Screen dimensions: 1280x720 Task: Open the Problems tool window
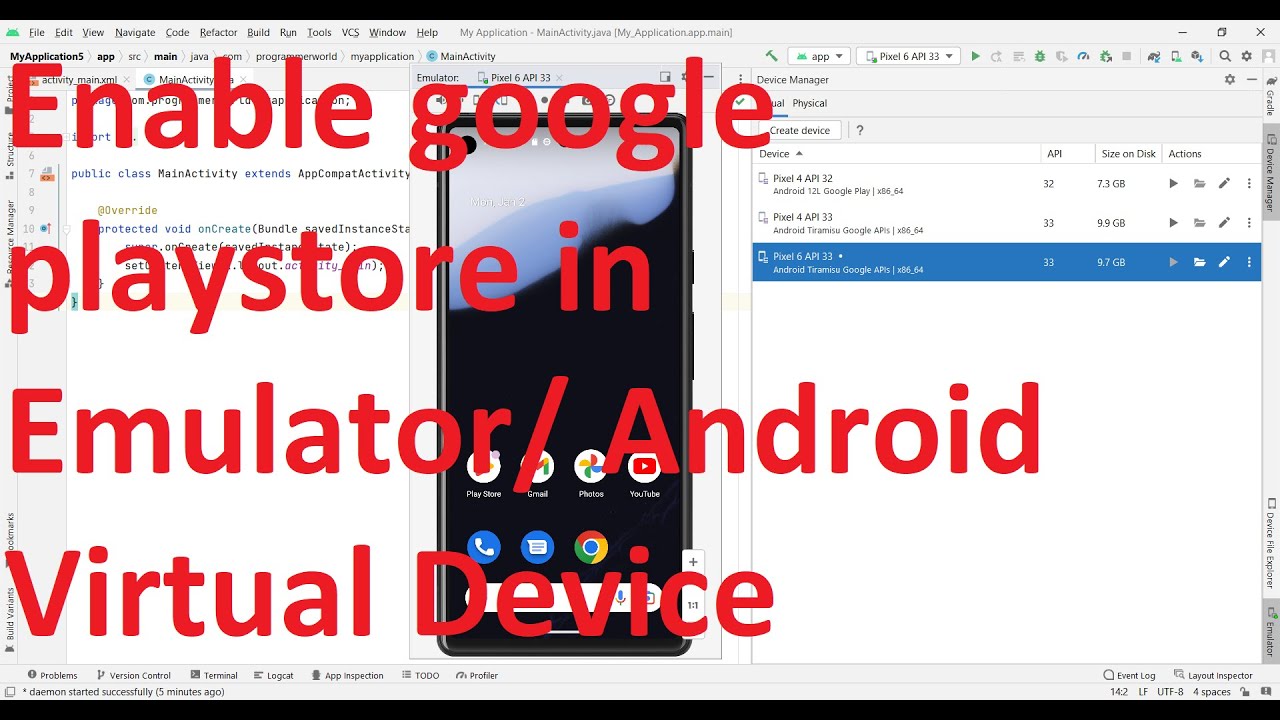pos(52,675)
